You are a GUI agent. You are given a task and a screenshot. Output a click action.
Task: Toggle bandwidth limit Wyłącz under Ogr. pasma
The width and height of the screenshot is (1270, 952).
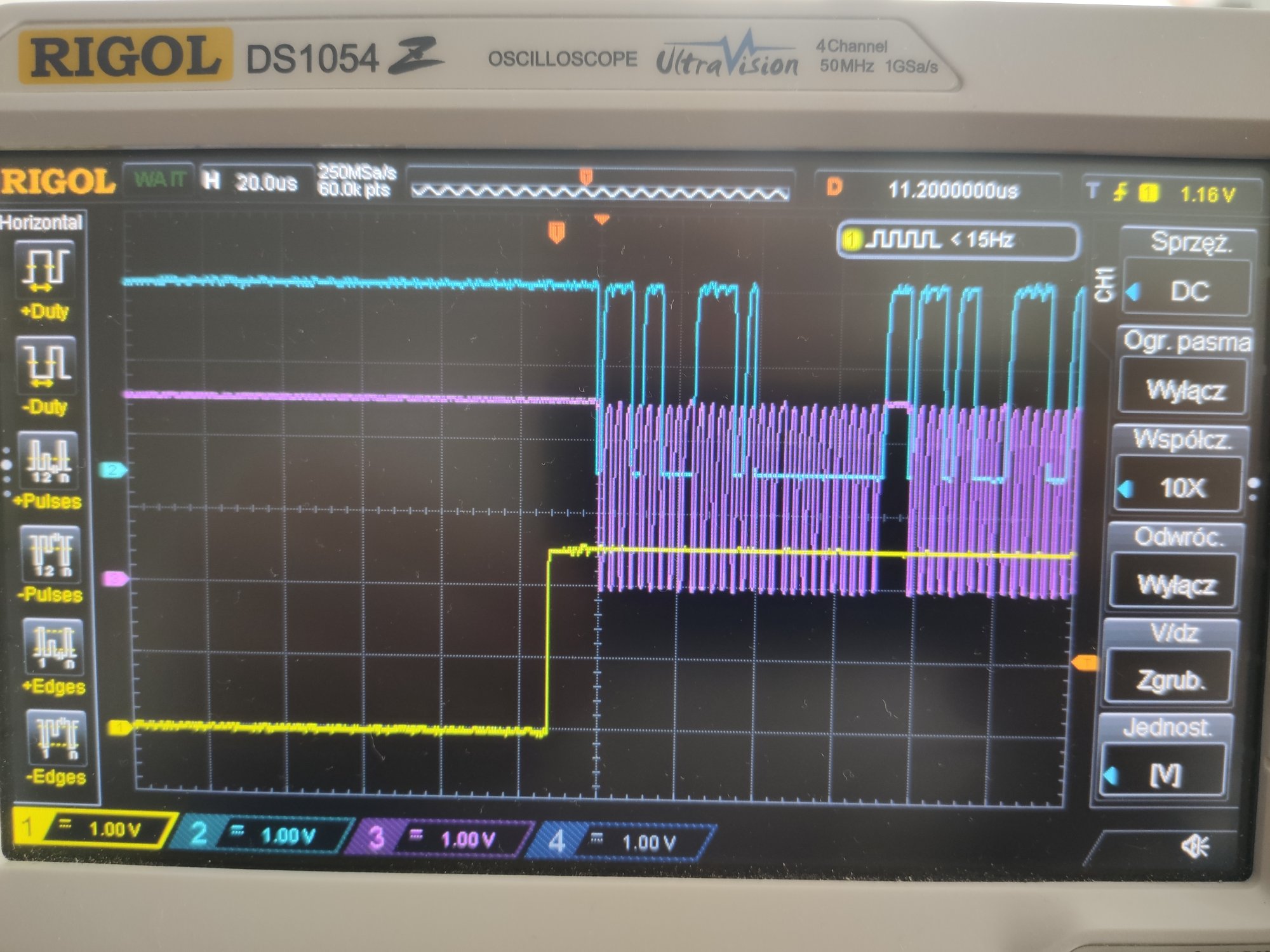coord(1184,388)
